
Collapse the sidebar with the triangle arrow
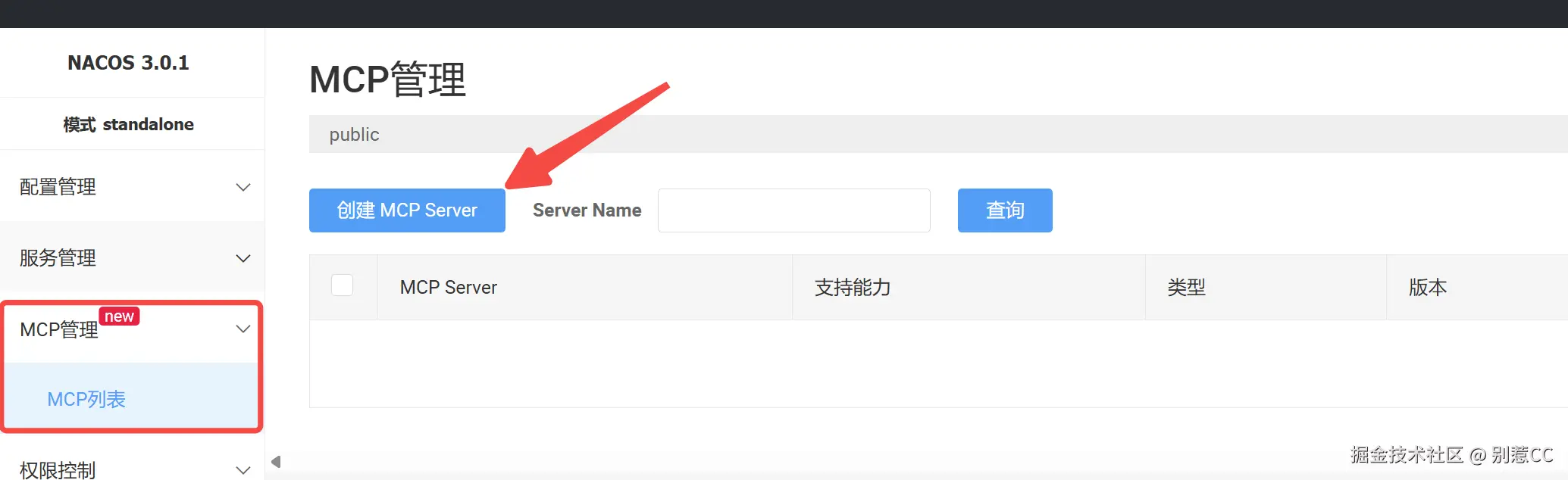click(276, 462)
